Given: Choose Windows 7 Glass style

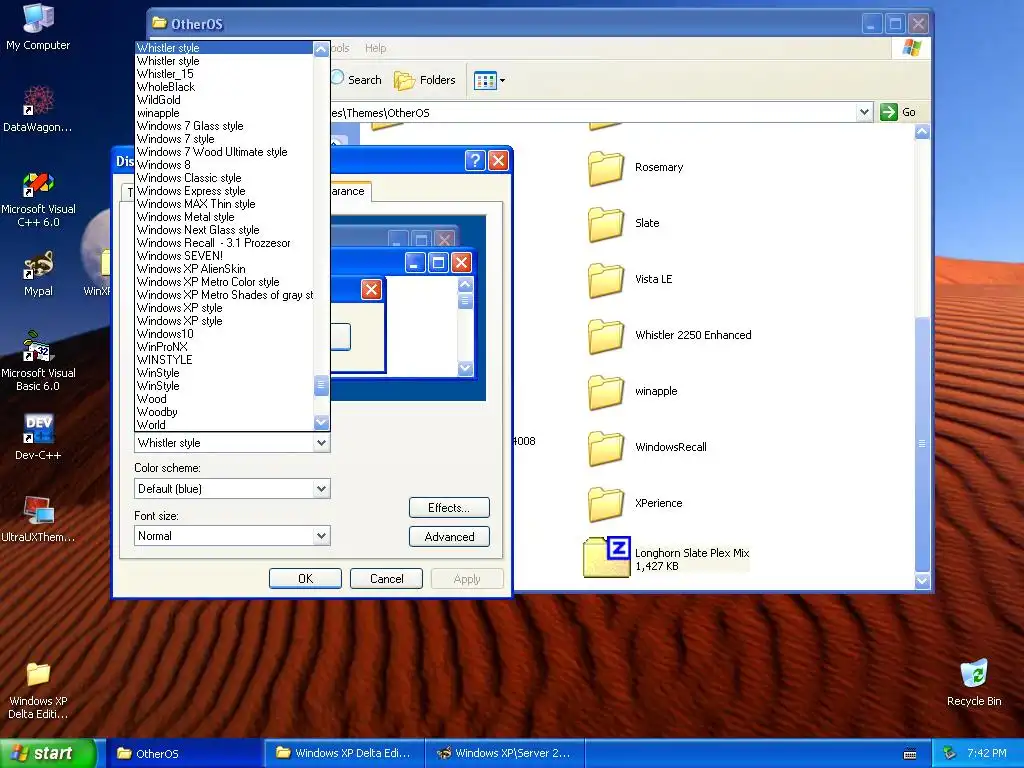Looking at the screenshot, I should pos(224,126).
